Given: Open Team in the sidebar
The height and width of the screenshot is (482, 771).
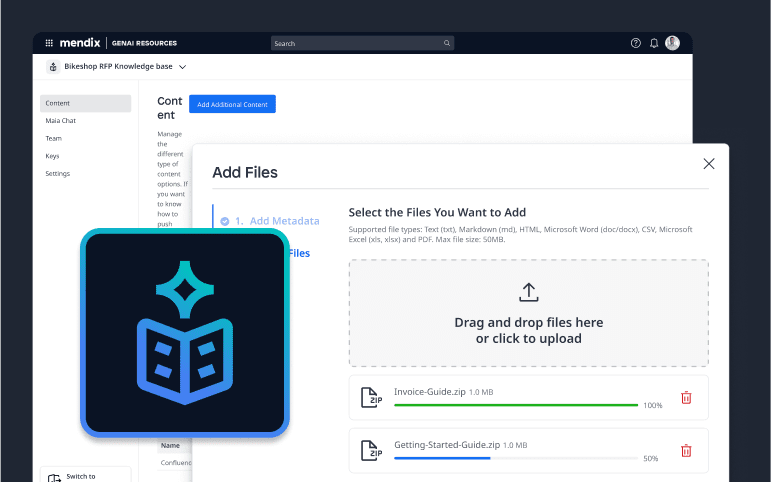Looking at the screenshot, I should click(x=54, y=138).
